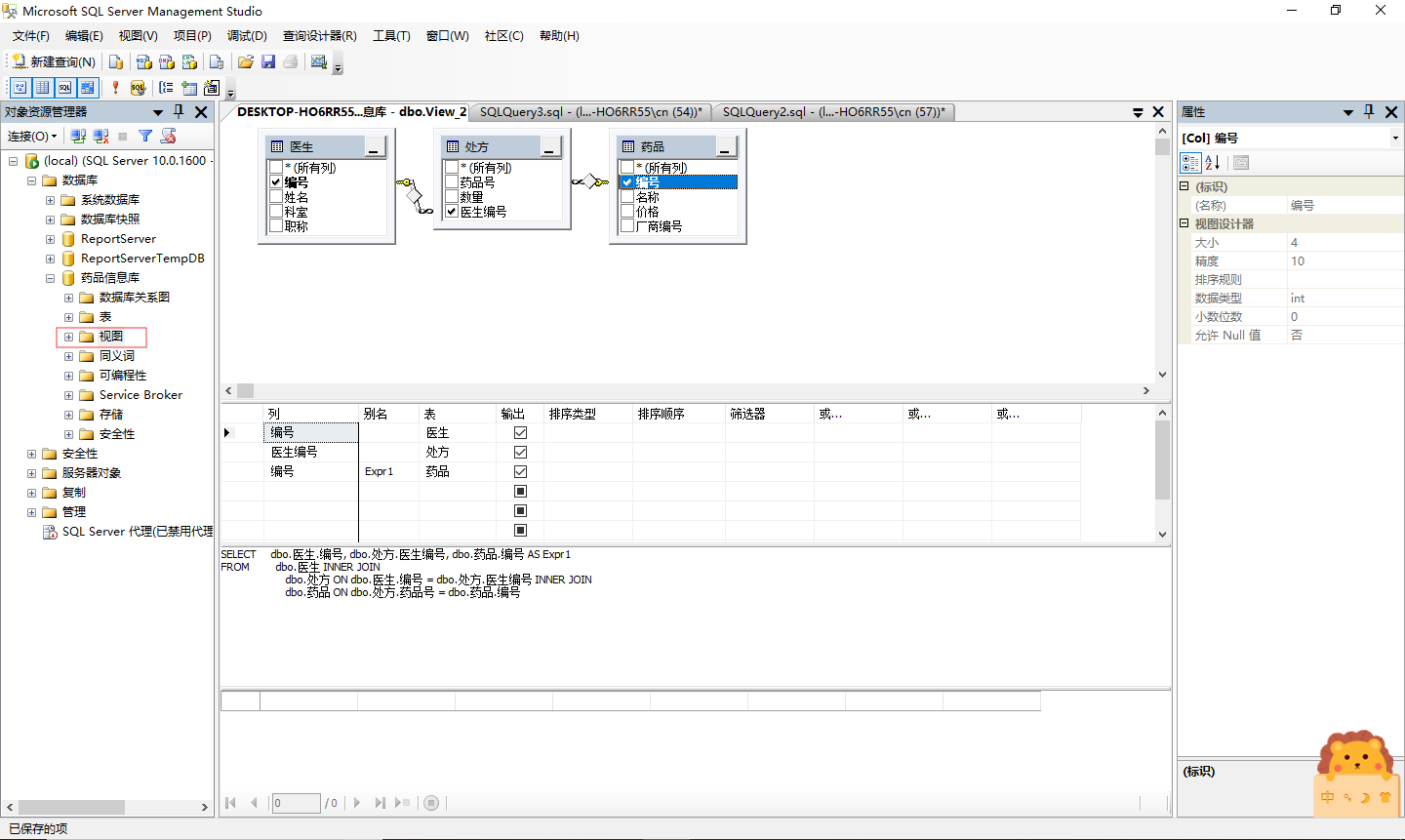This screenshot has width=1405, height=840.
Task: Check 名称 in the 药品 table
Action: (626, 196)
